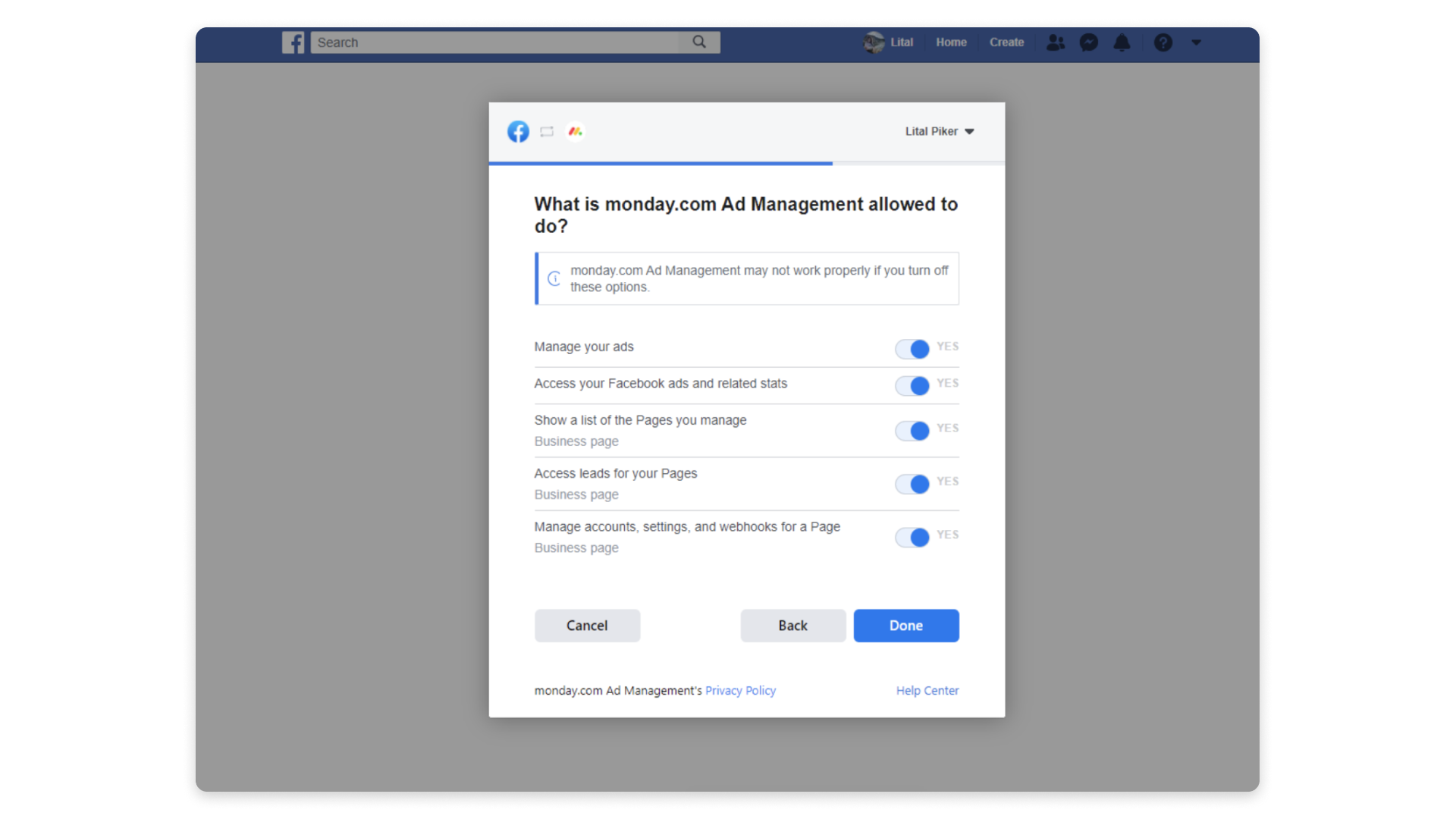Toggle Access leads for your Pages

point(912,484)
